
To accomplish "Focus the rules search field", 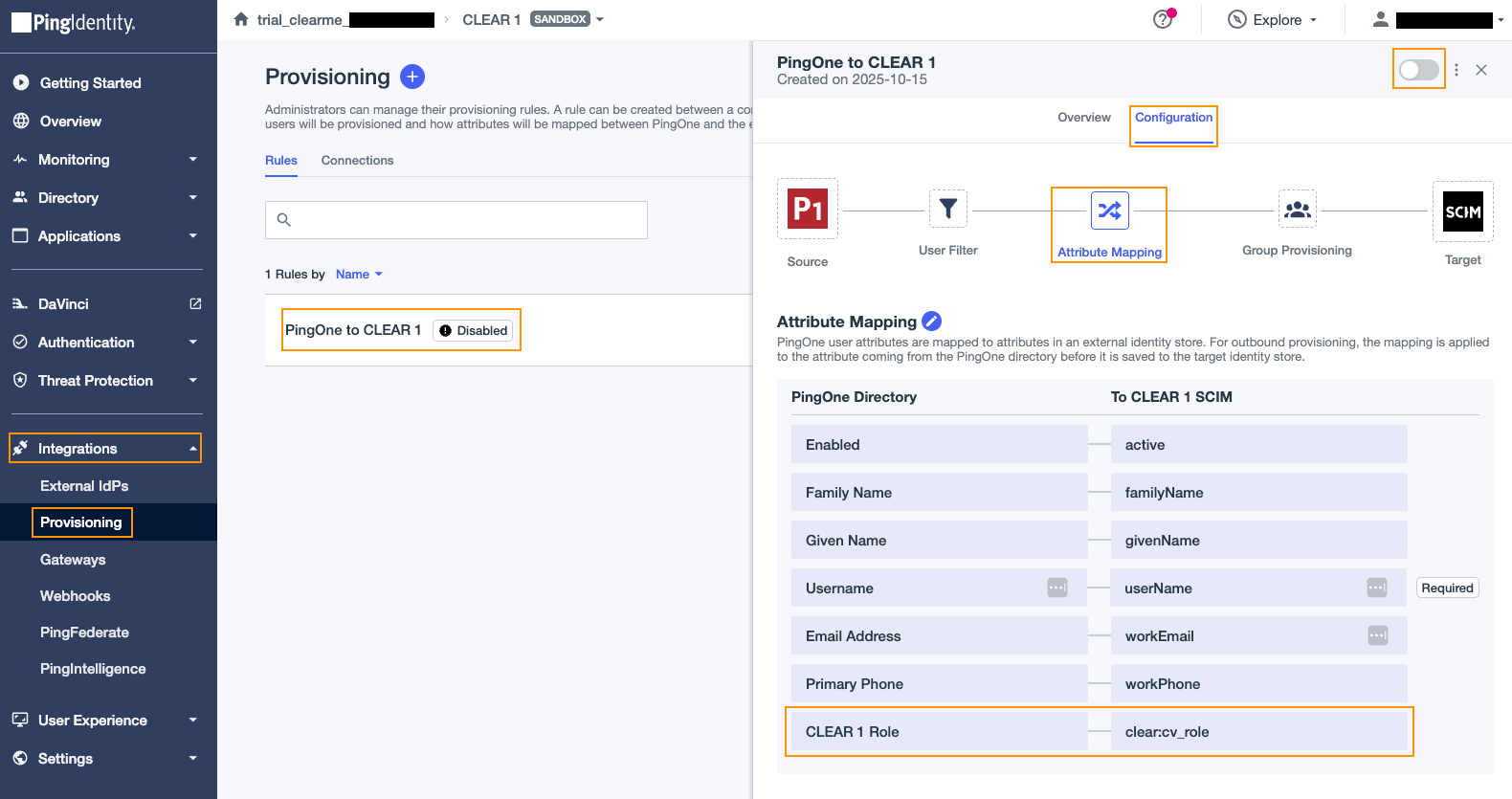I will click(x=456, y=220).
